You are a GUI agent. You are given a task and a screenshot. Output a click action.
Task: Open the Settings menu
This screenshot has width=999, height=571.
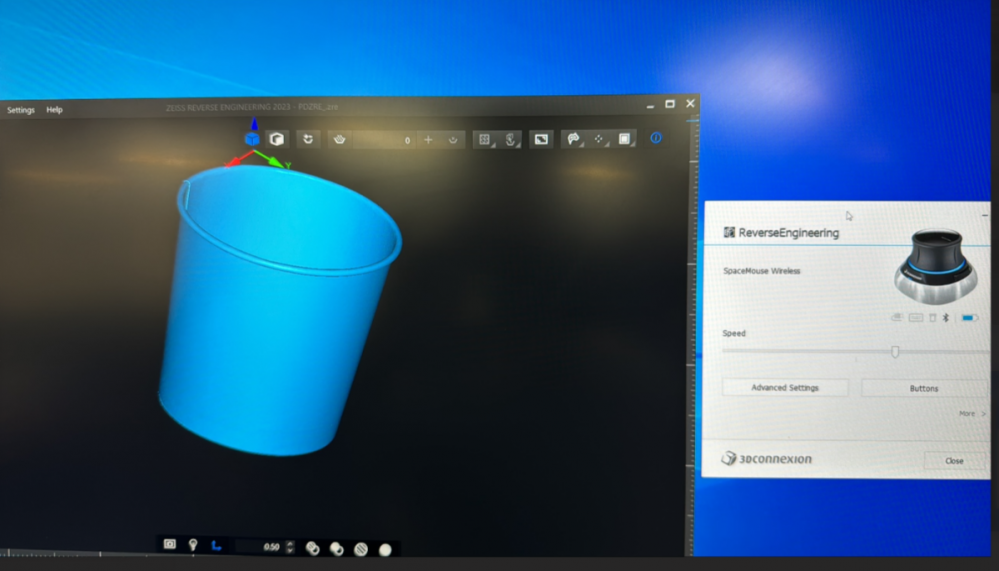coord(21,110)
